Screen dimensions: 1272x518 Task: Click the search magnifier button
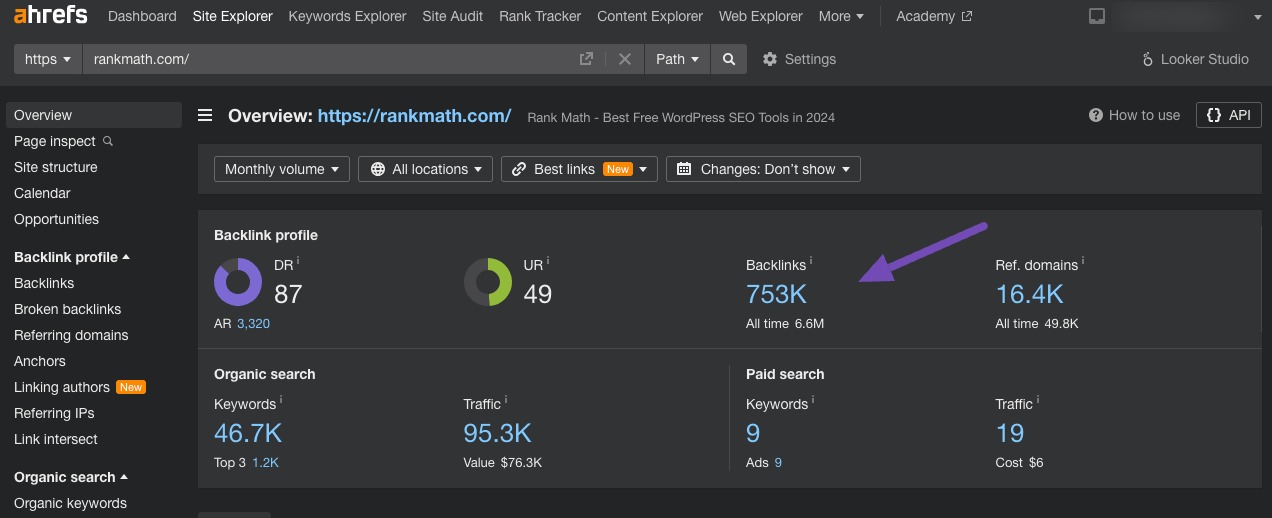point(729,59)
